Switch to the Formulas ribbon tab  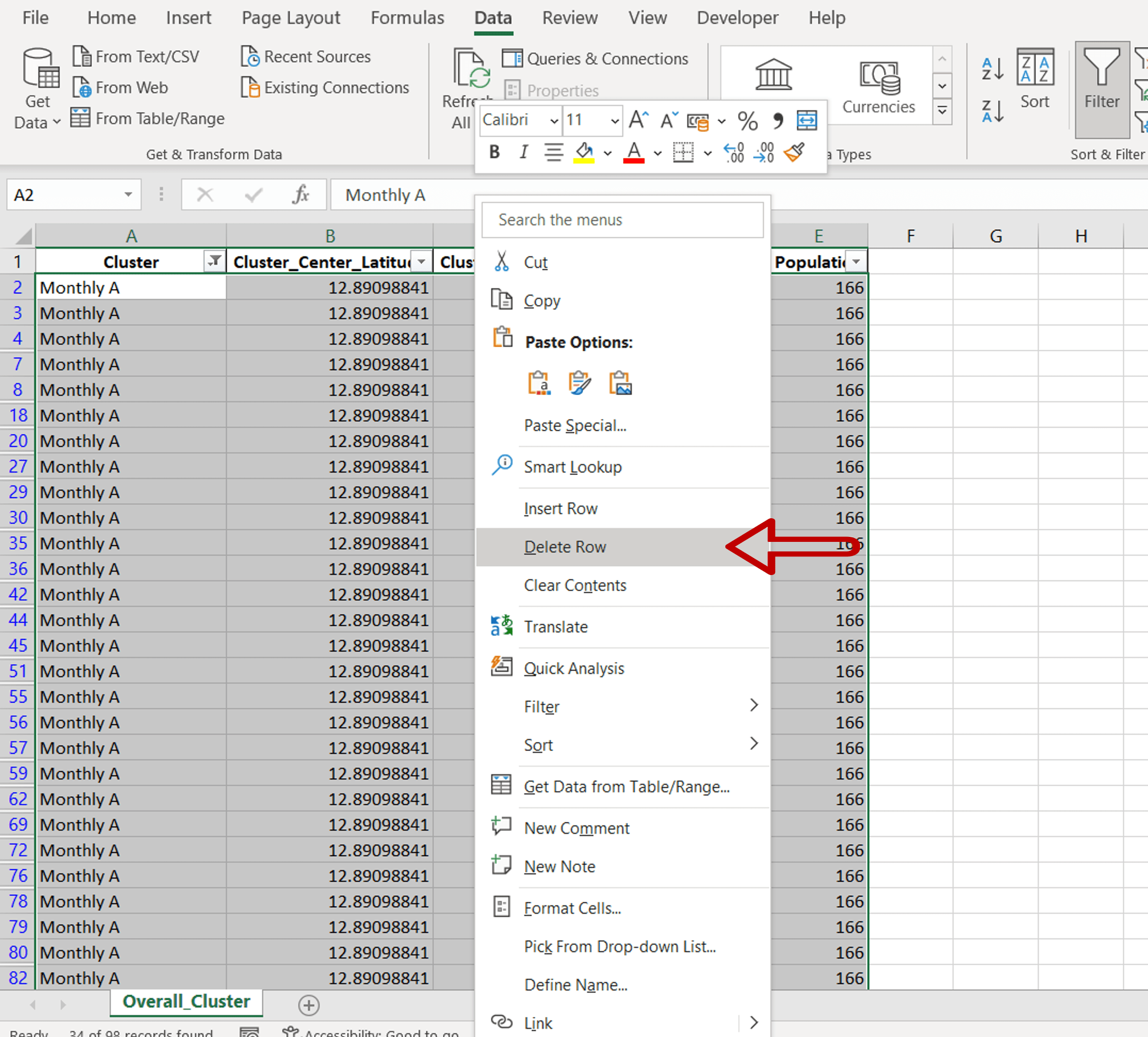click(407, 18)
